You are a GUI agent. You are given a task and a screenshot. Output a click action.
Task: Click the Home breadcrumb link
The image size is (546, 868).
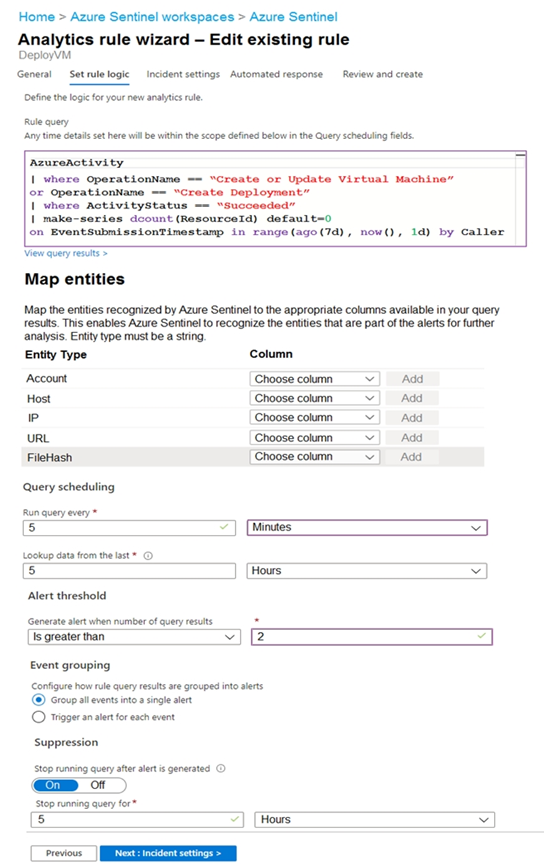[37, 17]
